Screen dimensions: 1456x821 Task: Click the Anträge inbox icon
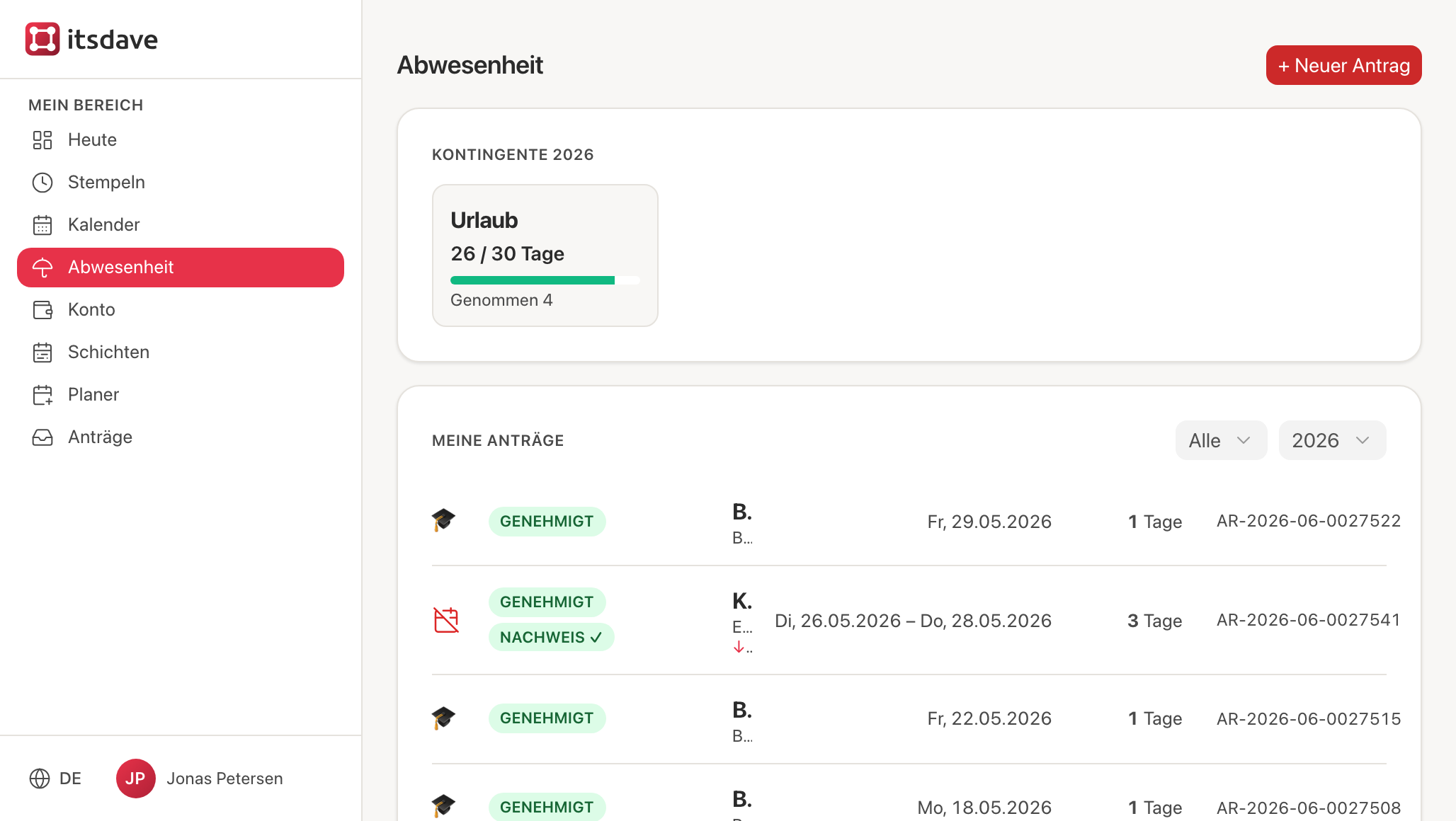click(x=42, y=437)
